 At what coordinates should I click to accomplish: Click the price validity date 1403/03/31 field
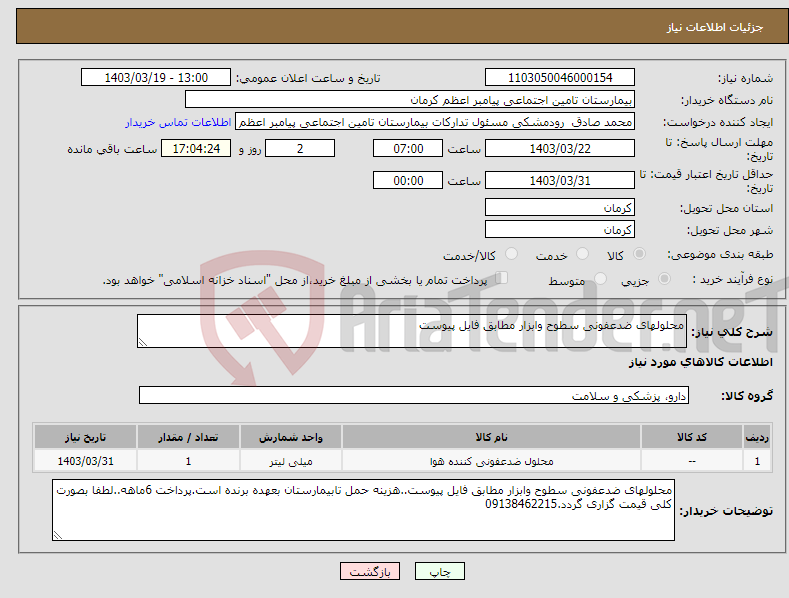coord(560,180)
